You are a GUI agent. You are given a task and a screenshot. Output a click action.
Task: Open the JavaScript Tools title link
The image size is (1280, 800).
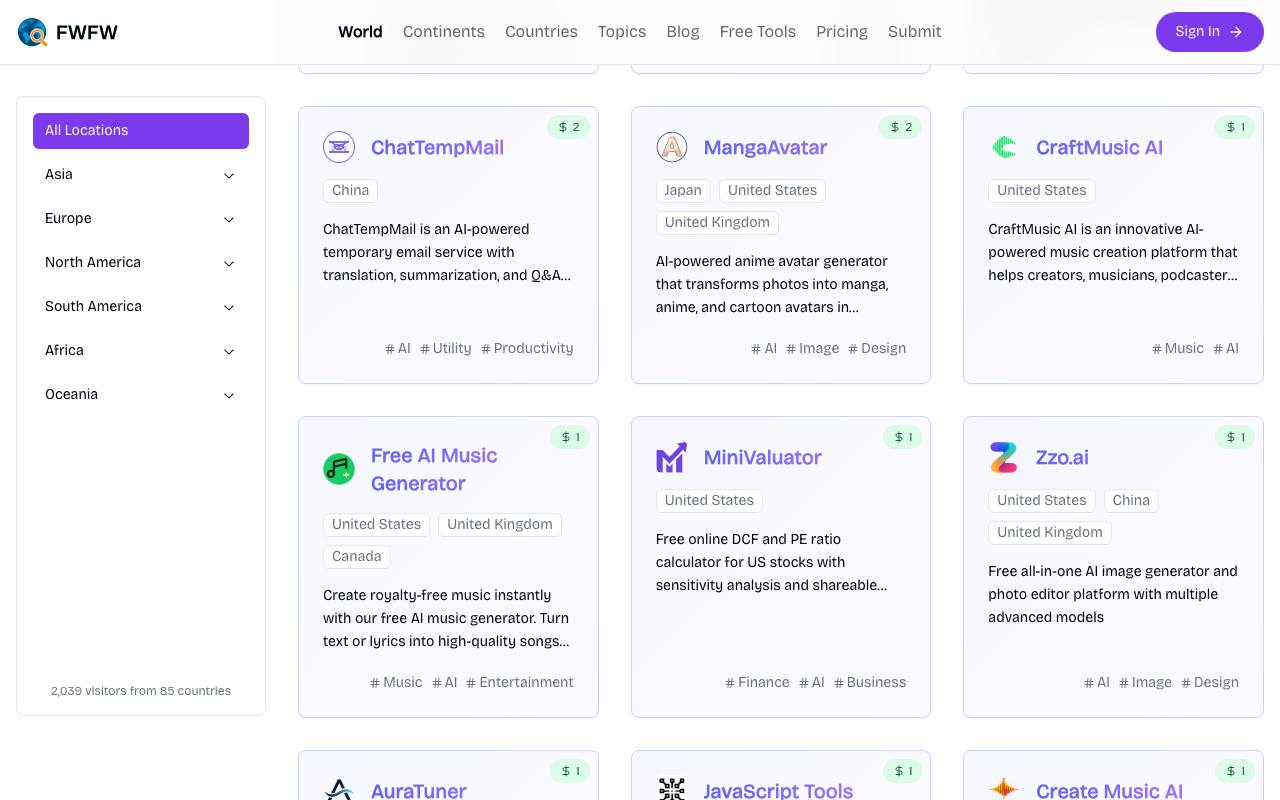coord(778,790)
